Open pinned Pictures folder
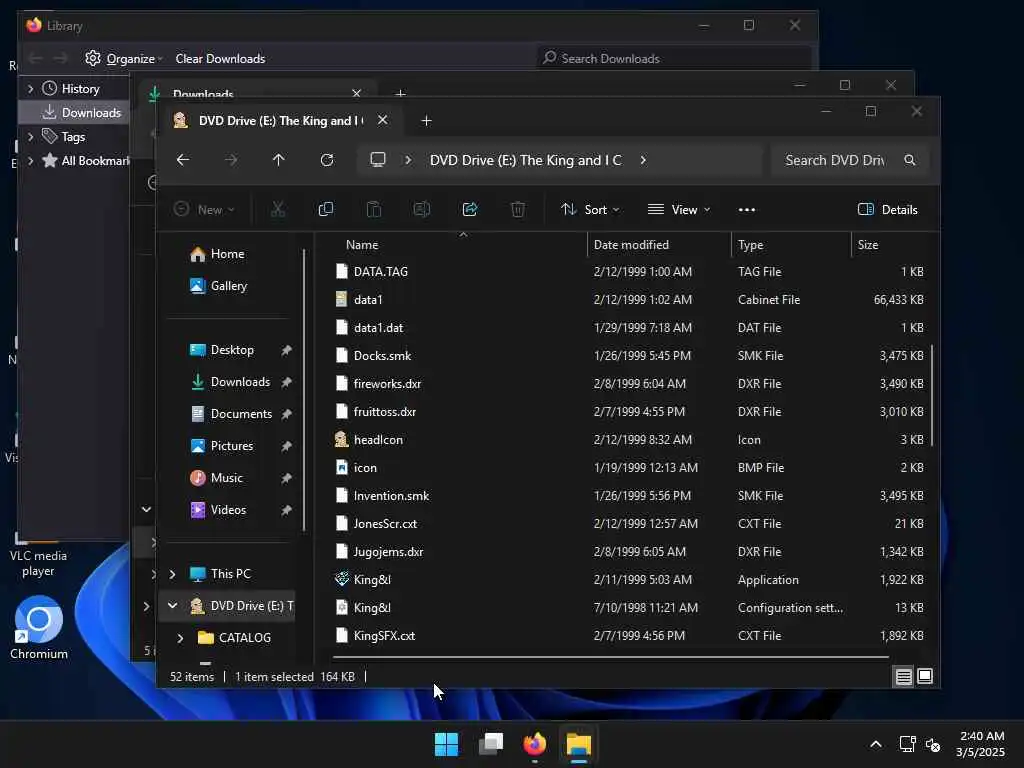 232,446
